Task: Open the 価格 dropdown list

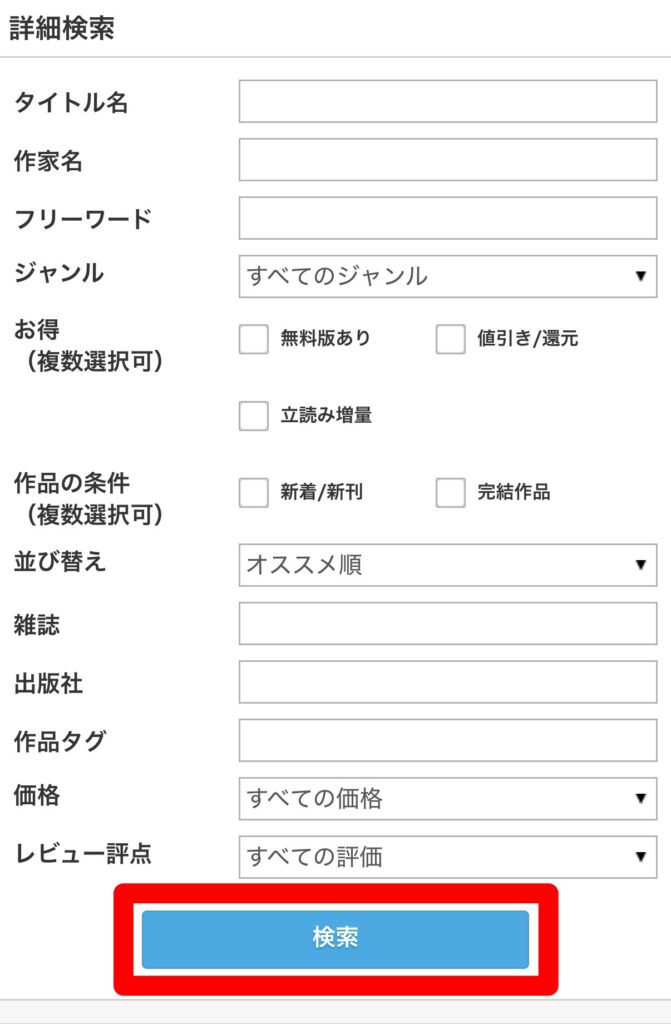Action: (x=447, y=798)
